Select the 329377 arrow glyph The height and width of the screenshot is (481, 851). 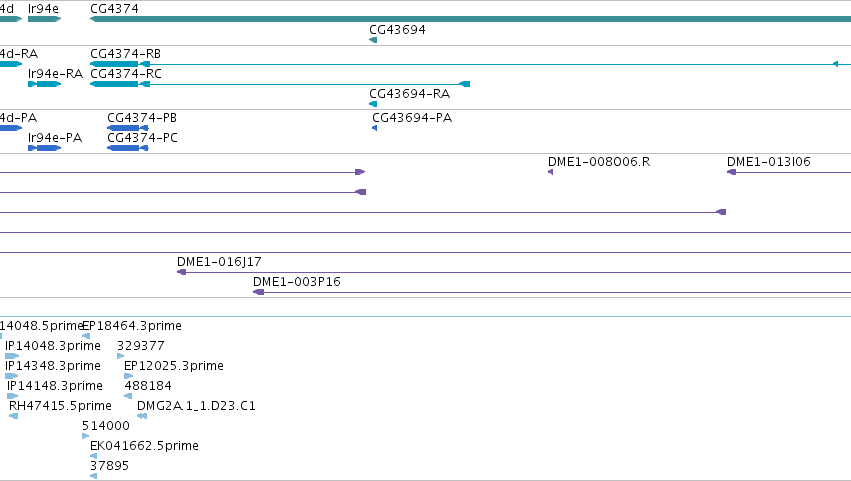click(x=120, y=356)
